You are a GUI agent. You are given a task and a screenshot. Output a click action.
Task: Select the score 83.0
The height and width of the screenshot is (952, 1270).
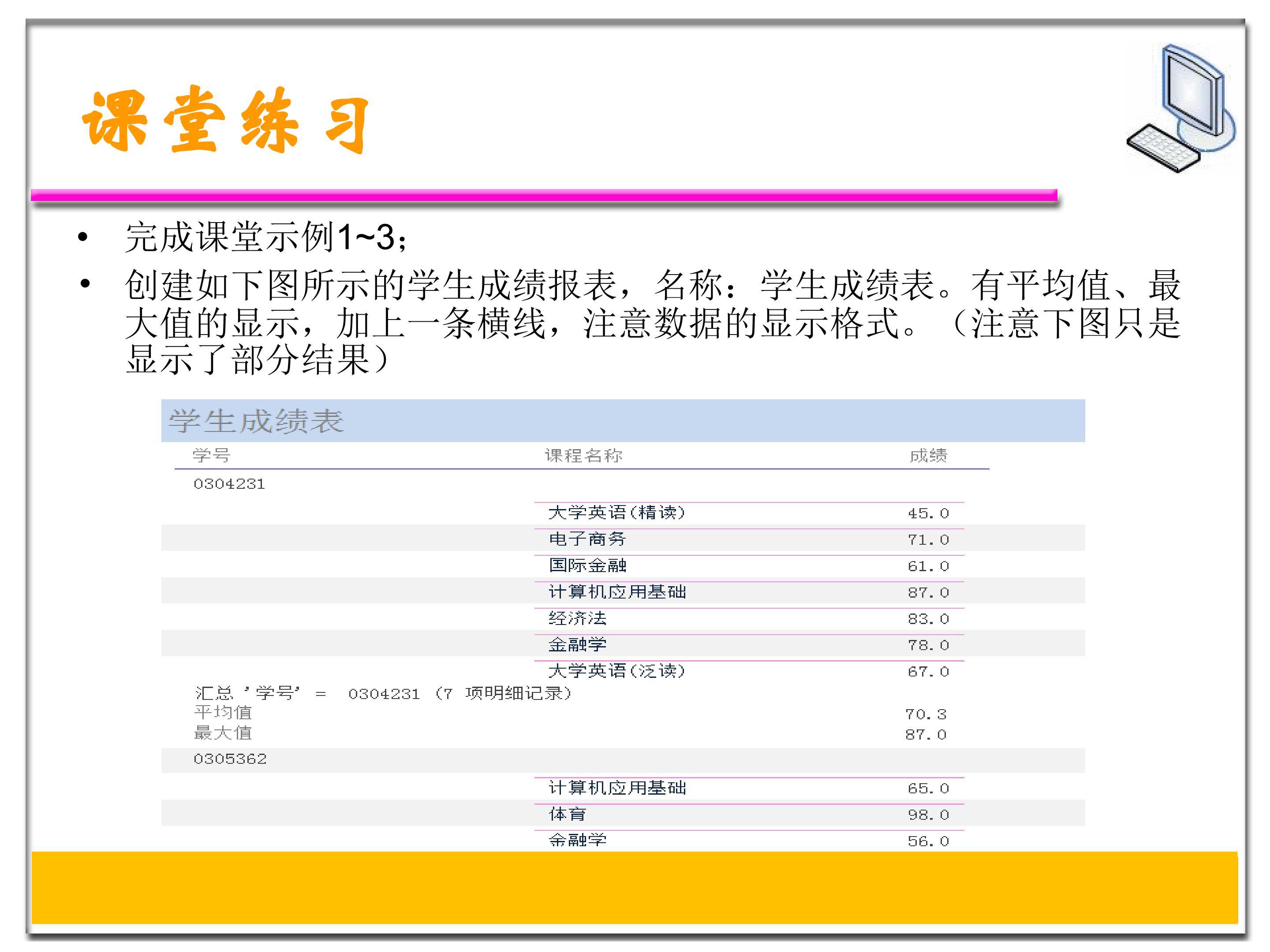(928, 619)
